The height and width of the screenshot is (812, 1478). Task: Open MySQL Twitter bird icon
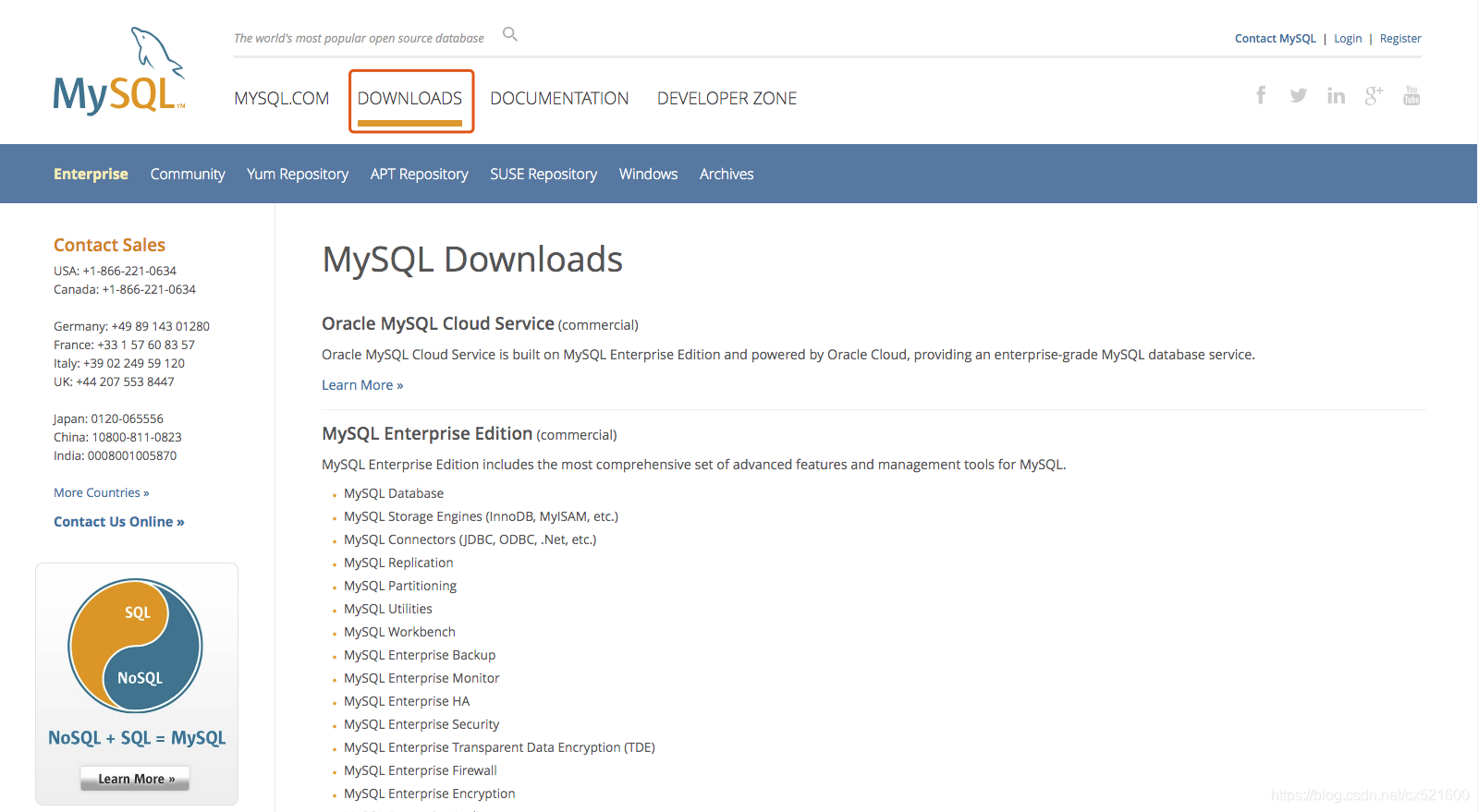[x=1299, y=95]
